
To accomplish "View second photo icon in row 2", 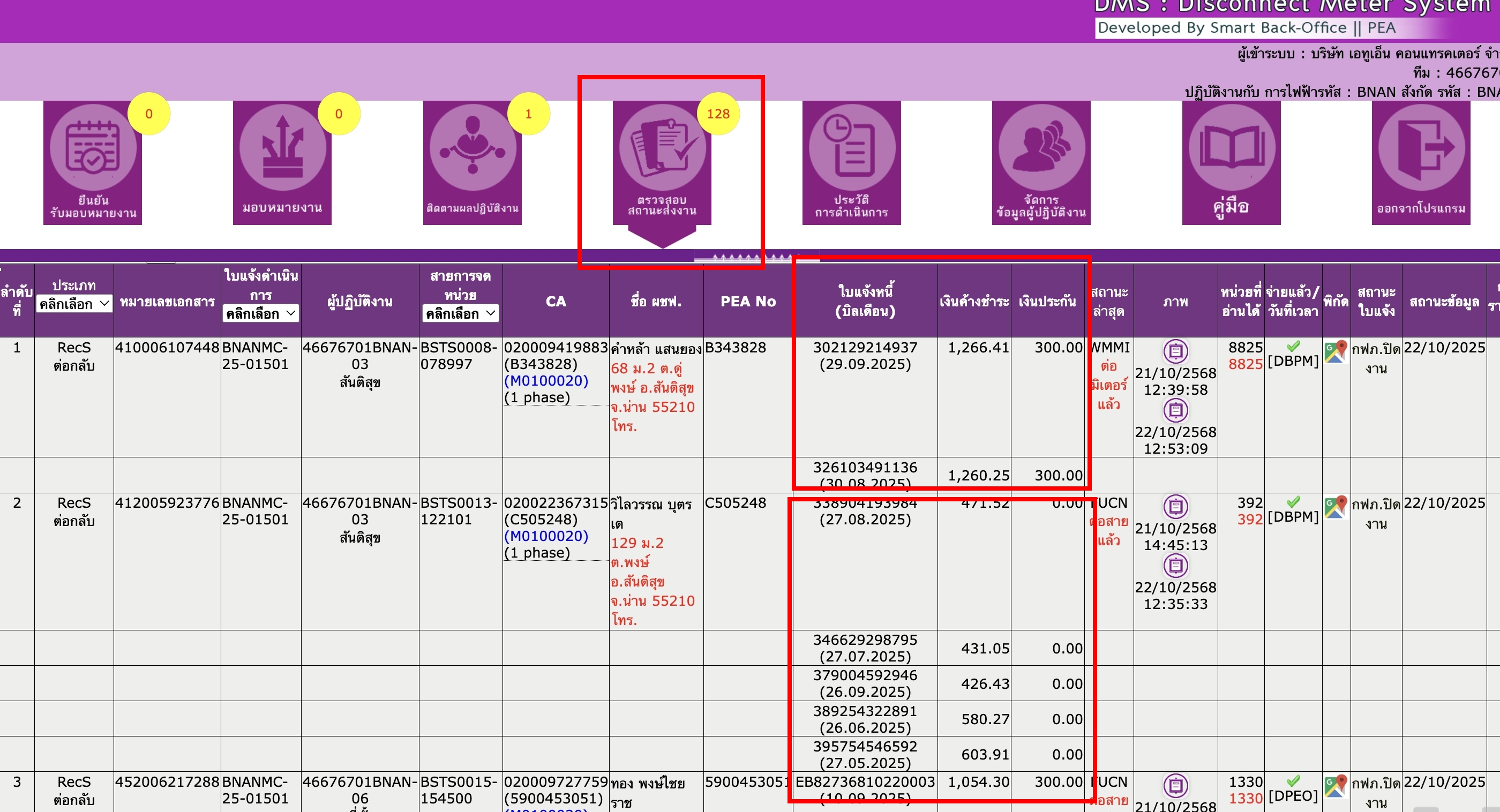I will [x=1176, y=565].
